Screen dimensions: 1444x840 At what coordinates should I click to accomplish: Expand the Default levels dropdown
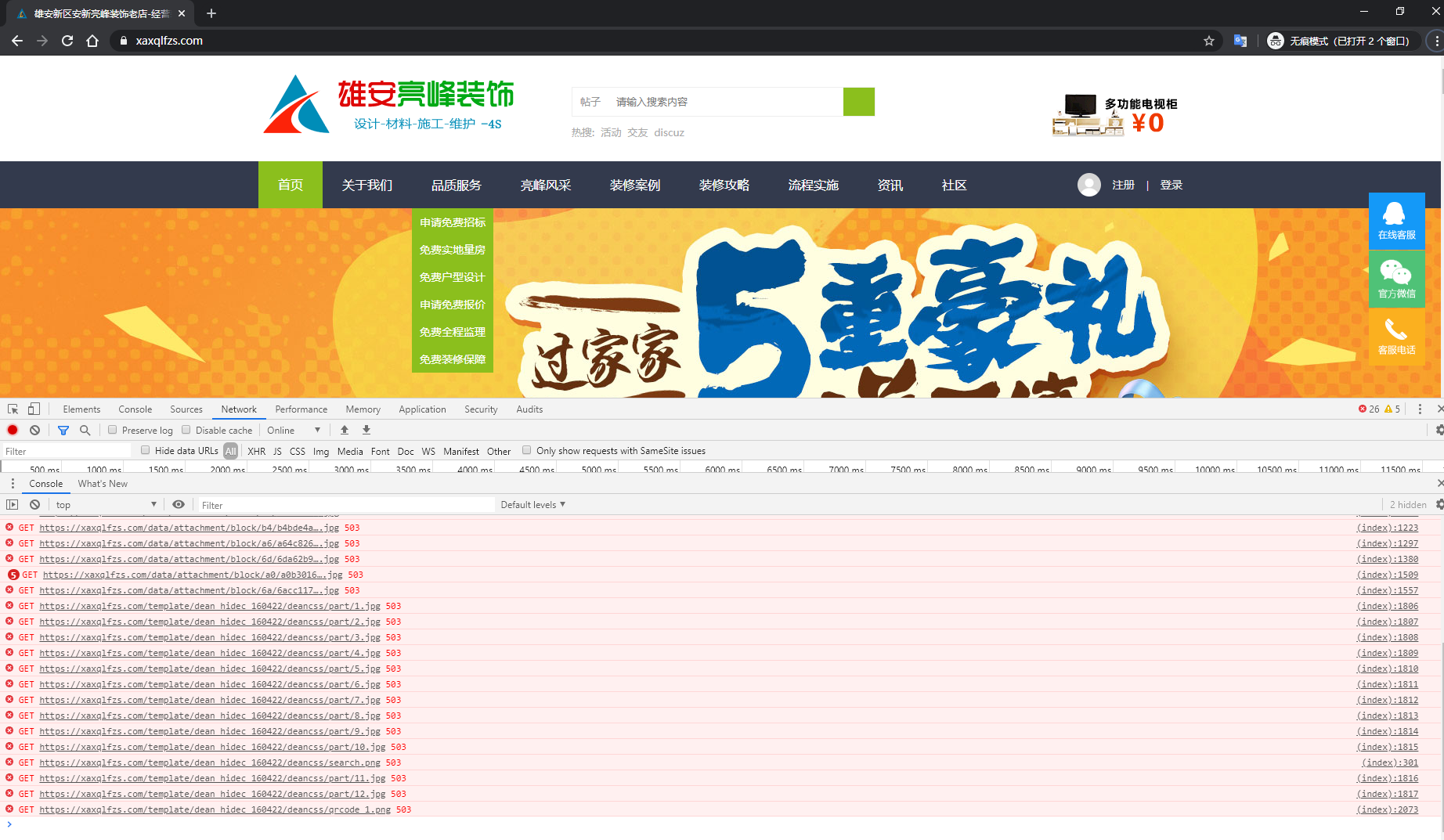pyautogui.click(x=532, y=505)
